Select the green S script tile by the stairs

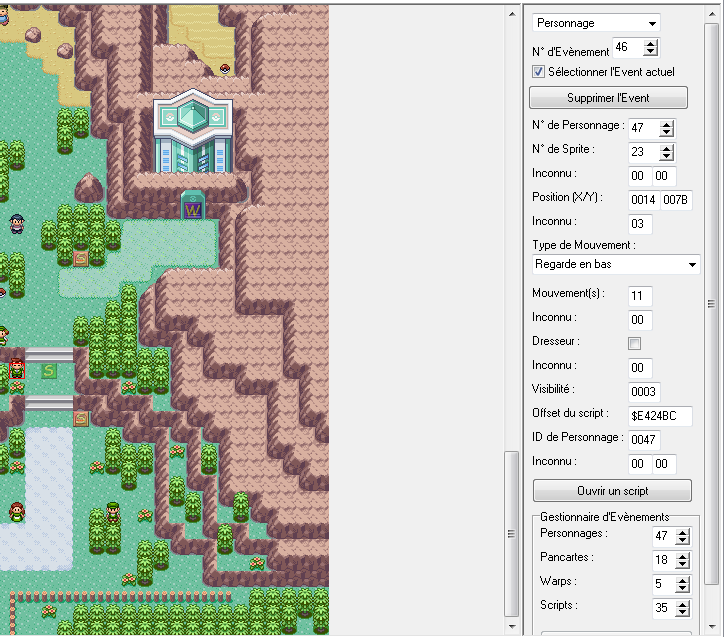click(x=49, y=370)
